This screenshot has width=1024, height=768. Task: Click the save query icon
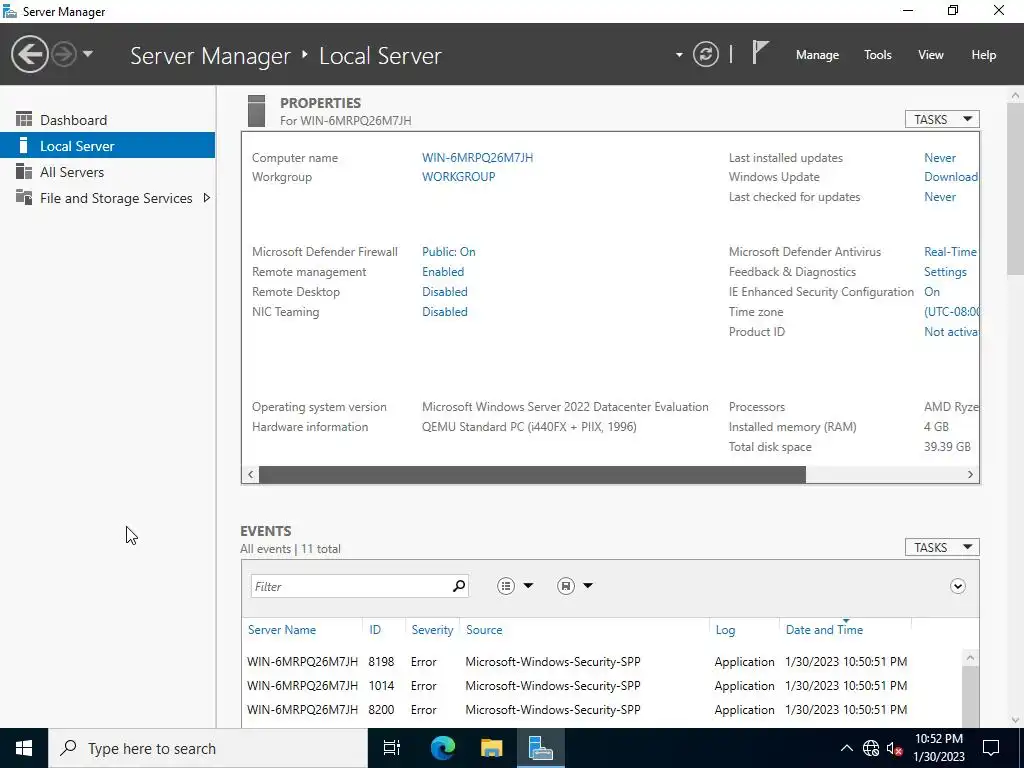[x=566, y=586]
